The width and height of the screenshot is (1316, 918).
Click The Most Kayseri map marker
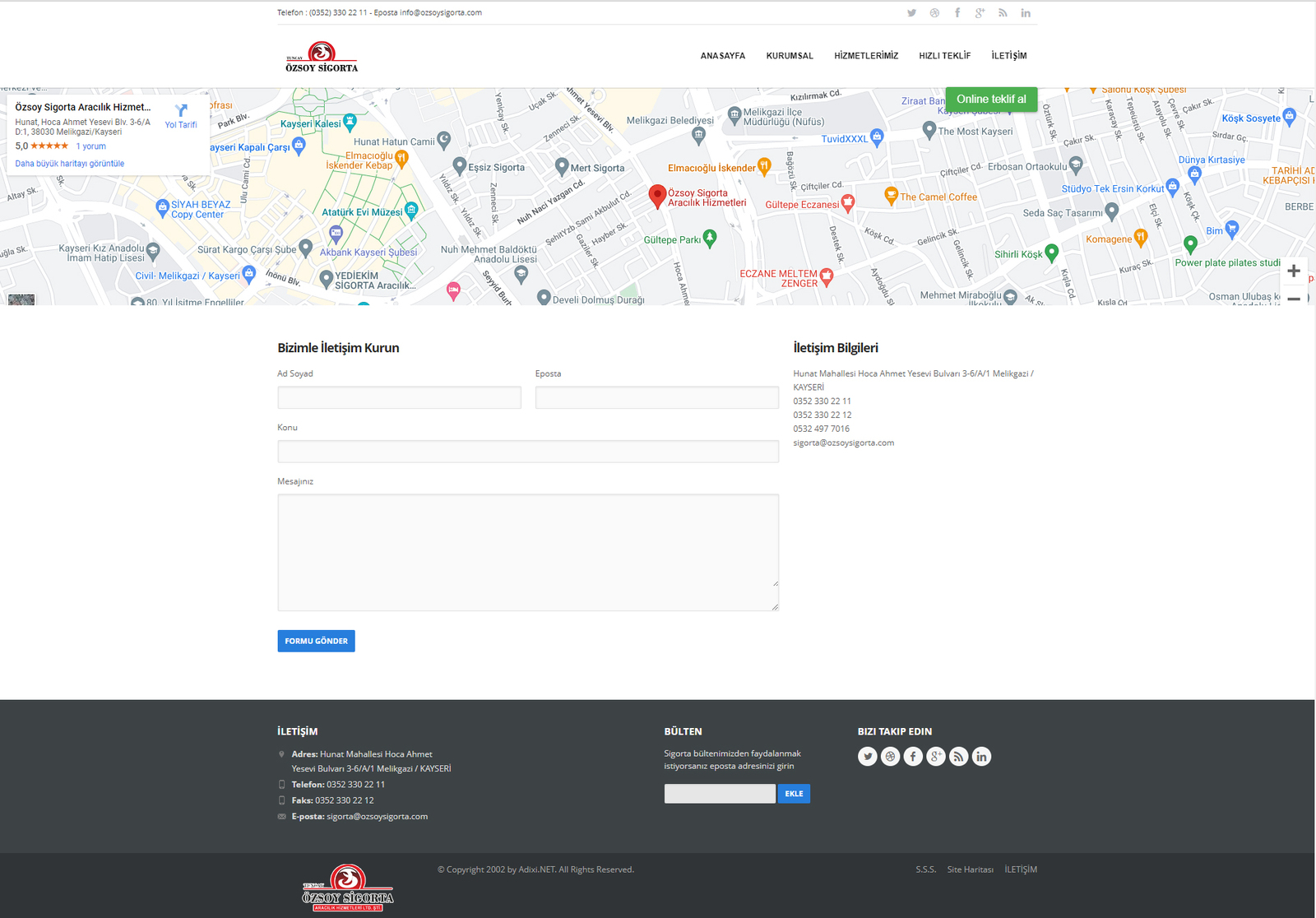(929, 130)
